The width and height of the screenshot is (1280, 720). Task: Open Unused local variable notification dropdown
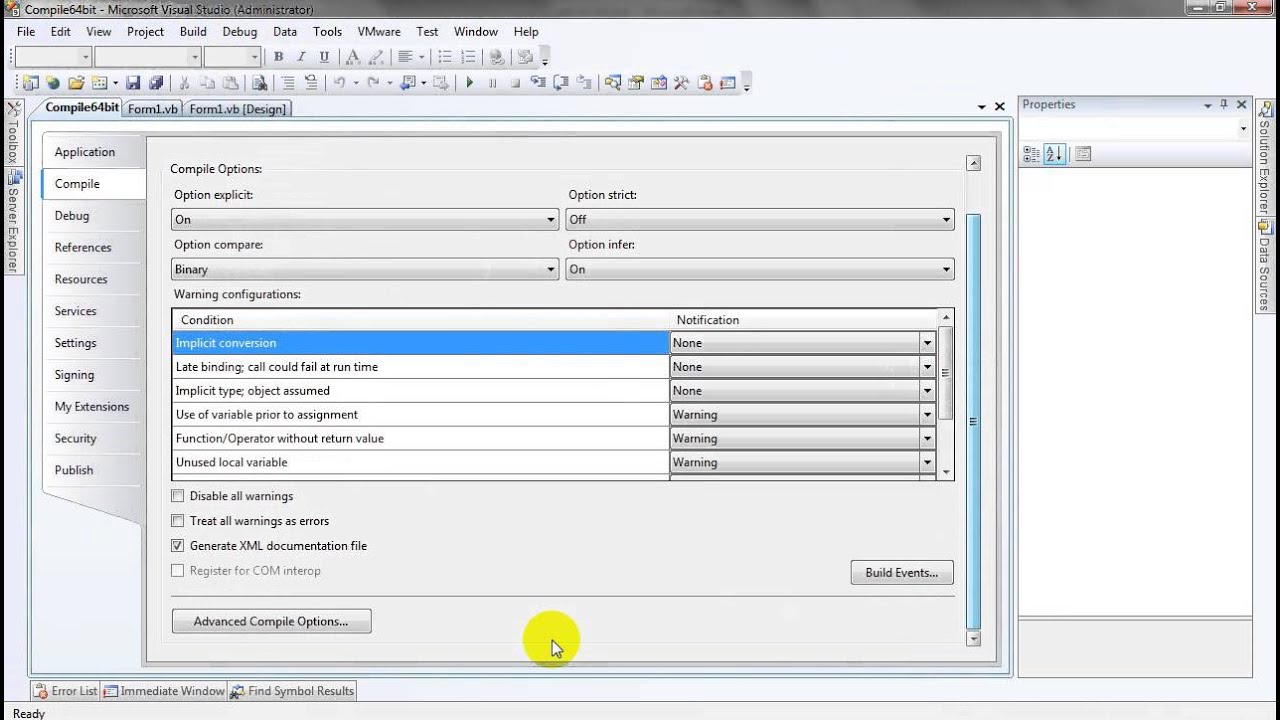click(927, 462)
